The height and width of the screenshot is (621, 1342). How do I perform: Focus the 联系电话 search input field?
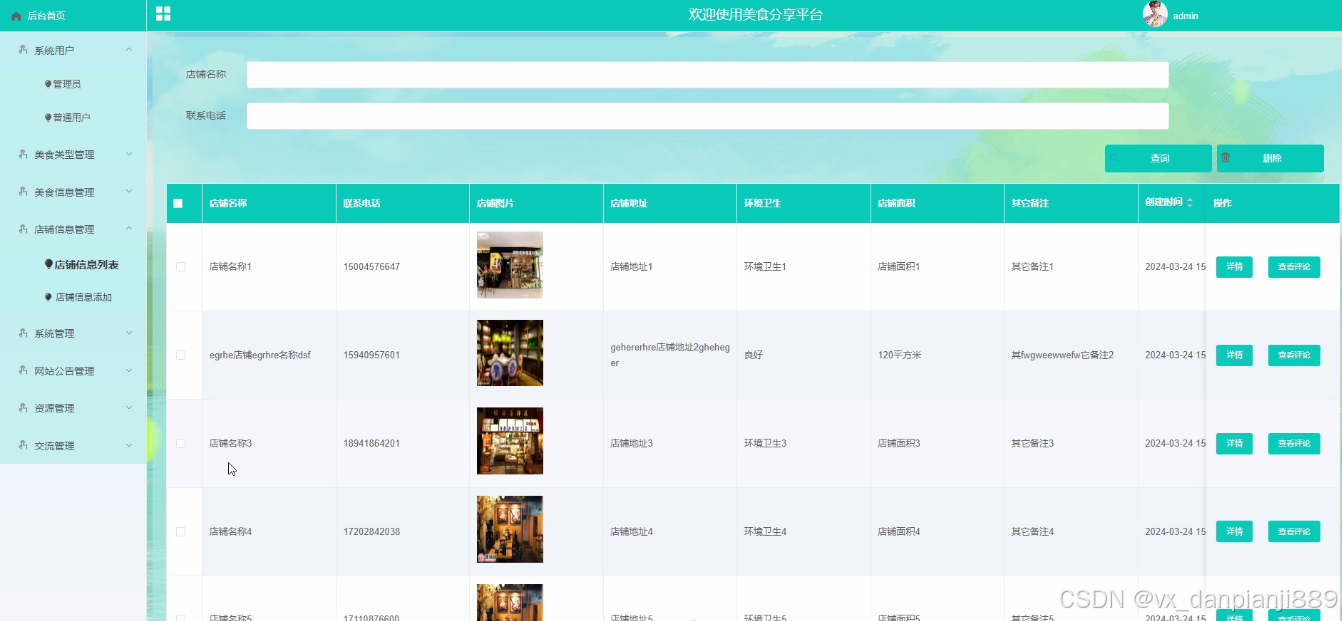(707, 116)
